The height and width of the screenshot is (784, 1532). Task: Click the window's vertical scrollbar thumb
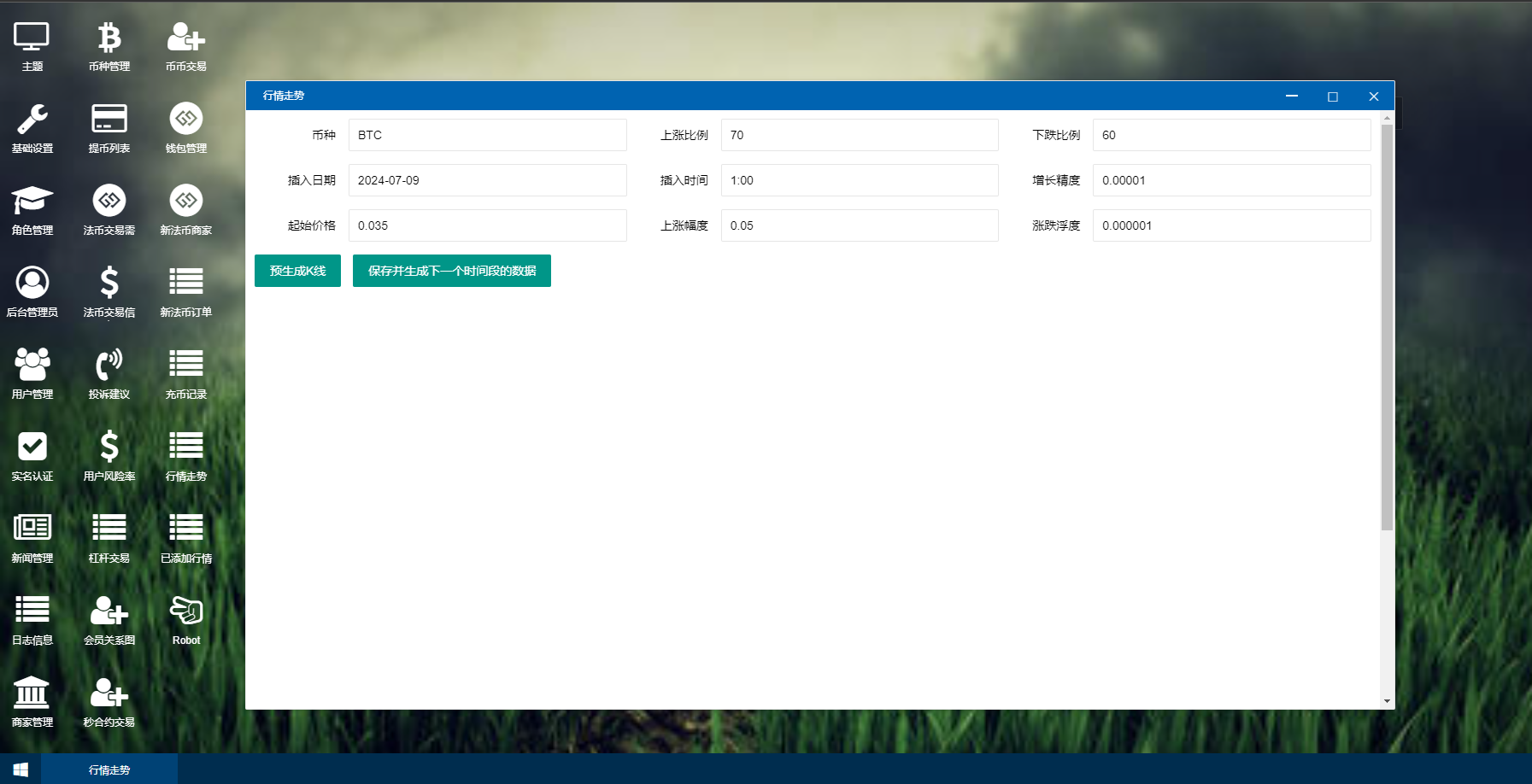pyautogui.click(x=1387, y=325)
